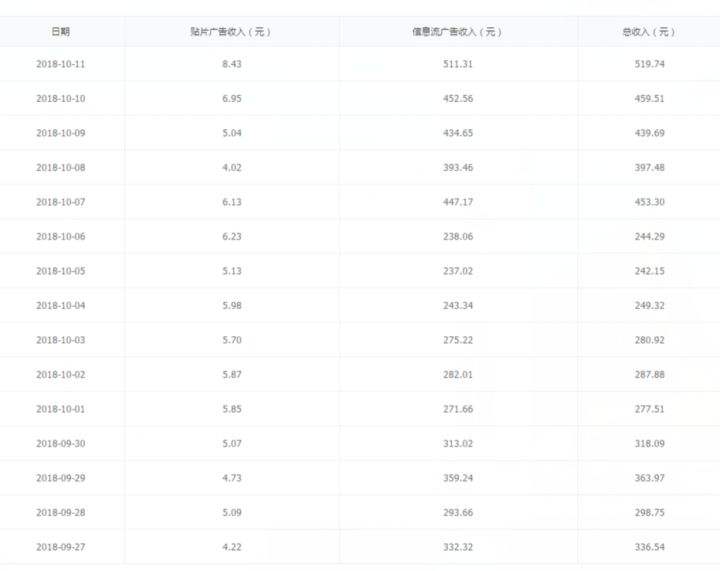Click the feed ad income value 238.06

[x=458, y=236]
